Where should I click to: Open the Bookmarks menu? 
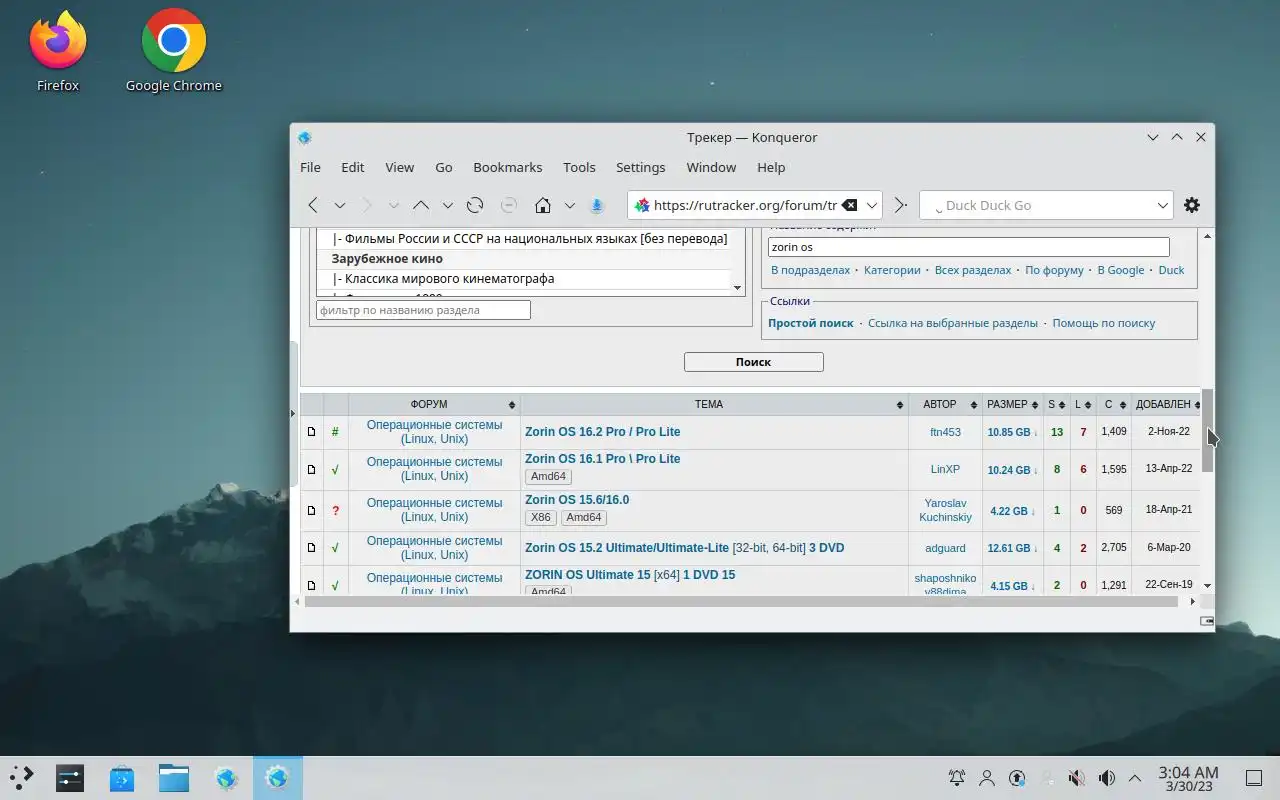[x=507, y=167]
